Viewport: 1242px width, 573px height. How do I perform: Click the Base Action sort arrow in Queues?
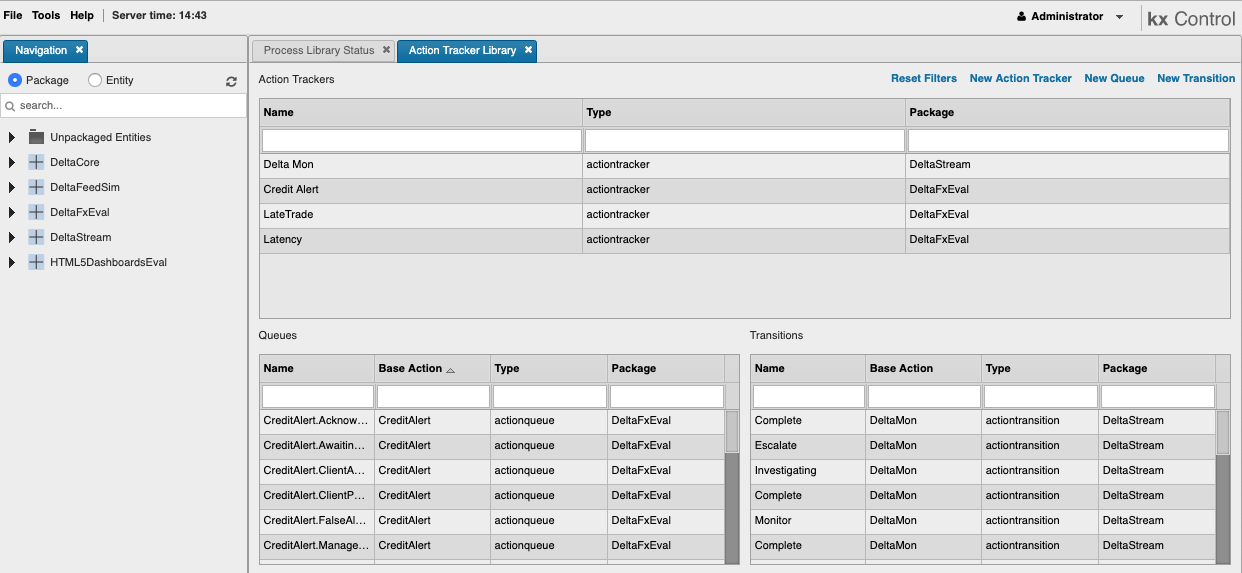(450, 370)
